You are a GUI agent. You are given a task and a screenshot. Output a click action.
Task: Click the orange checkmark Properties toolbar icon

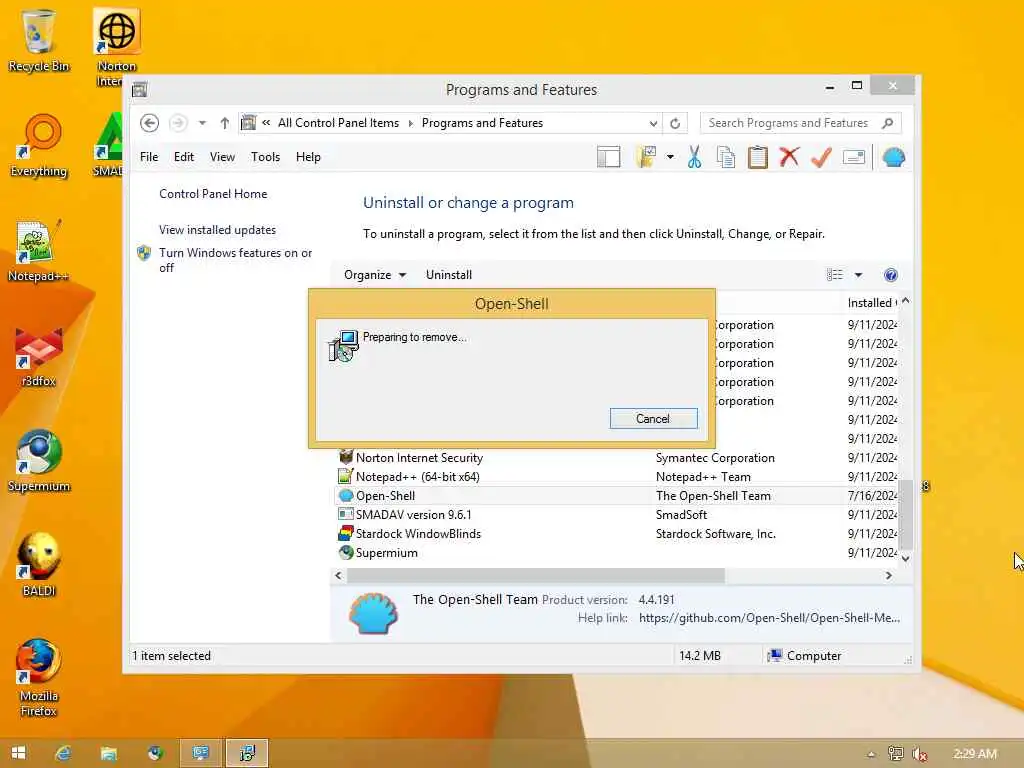point(822,157)
